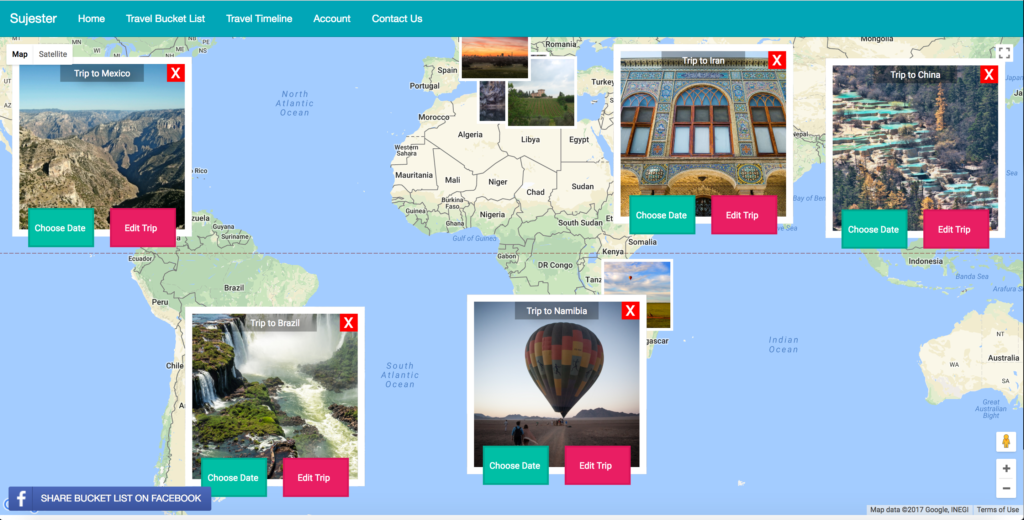Open the Home page
The height and width of the screenshot is (520, 1024).
pyautogui.click(x=91, y=18)
